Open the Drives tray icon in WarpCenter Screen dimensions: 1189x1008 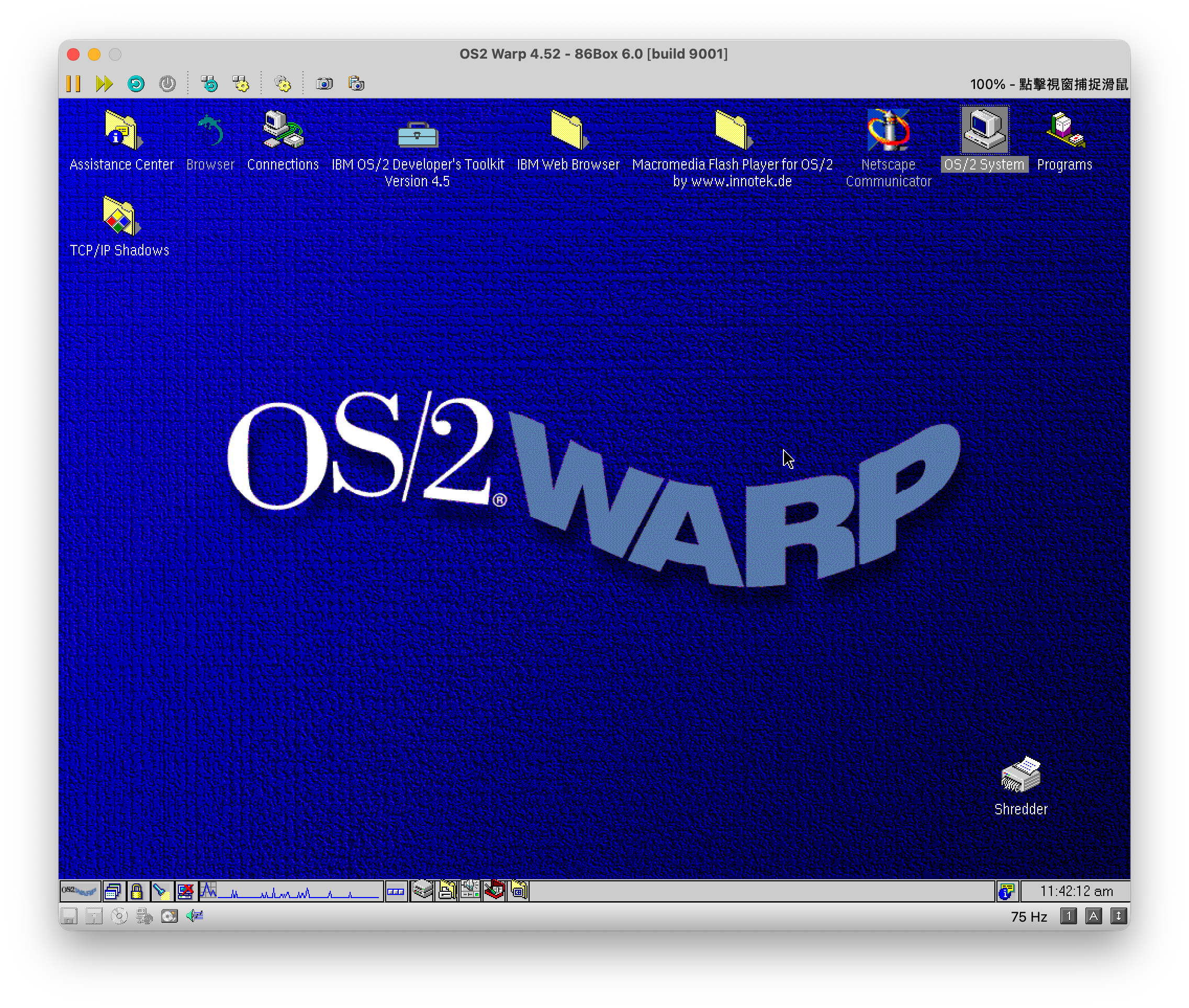(423, 890)
